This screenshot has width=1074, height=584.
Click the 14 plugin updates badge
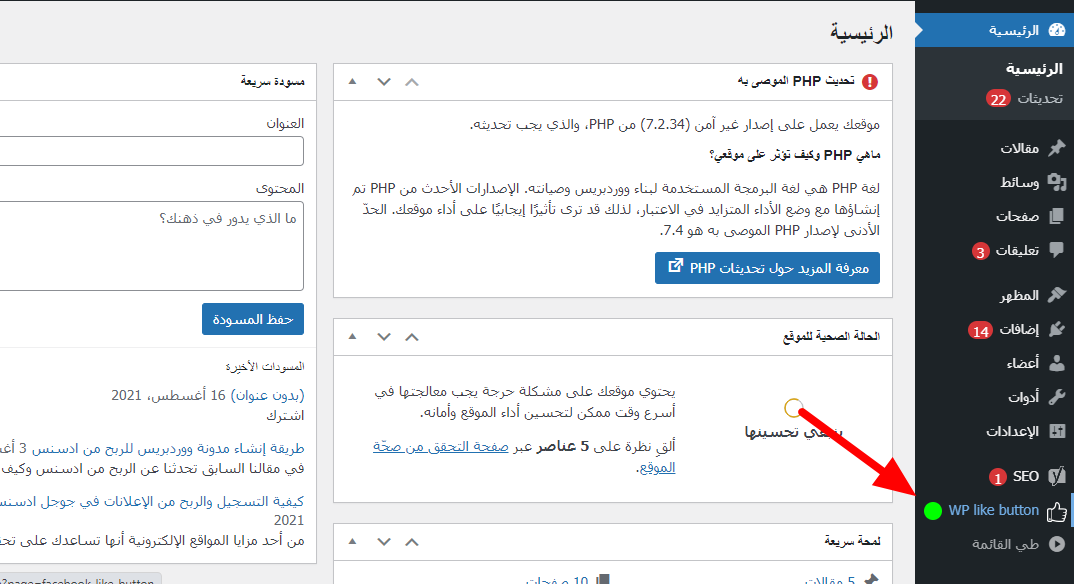(980, 331)
